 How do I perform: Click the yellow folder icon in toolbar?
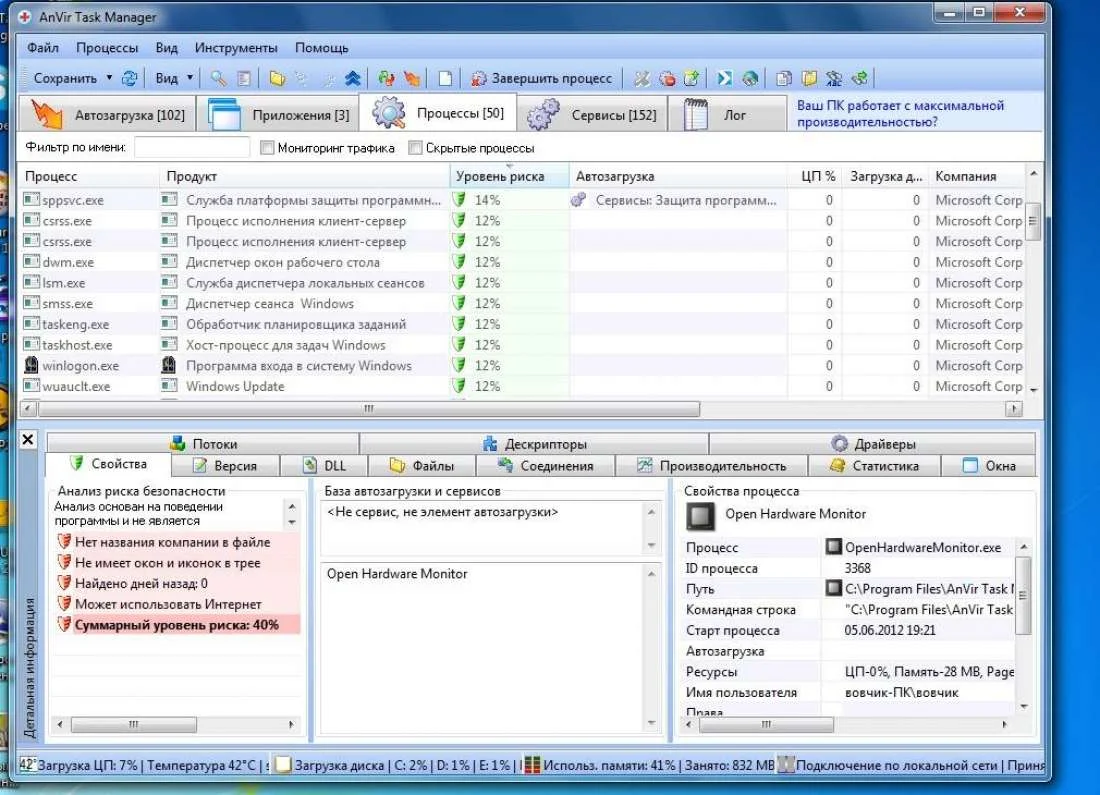tap(277, 78)
